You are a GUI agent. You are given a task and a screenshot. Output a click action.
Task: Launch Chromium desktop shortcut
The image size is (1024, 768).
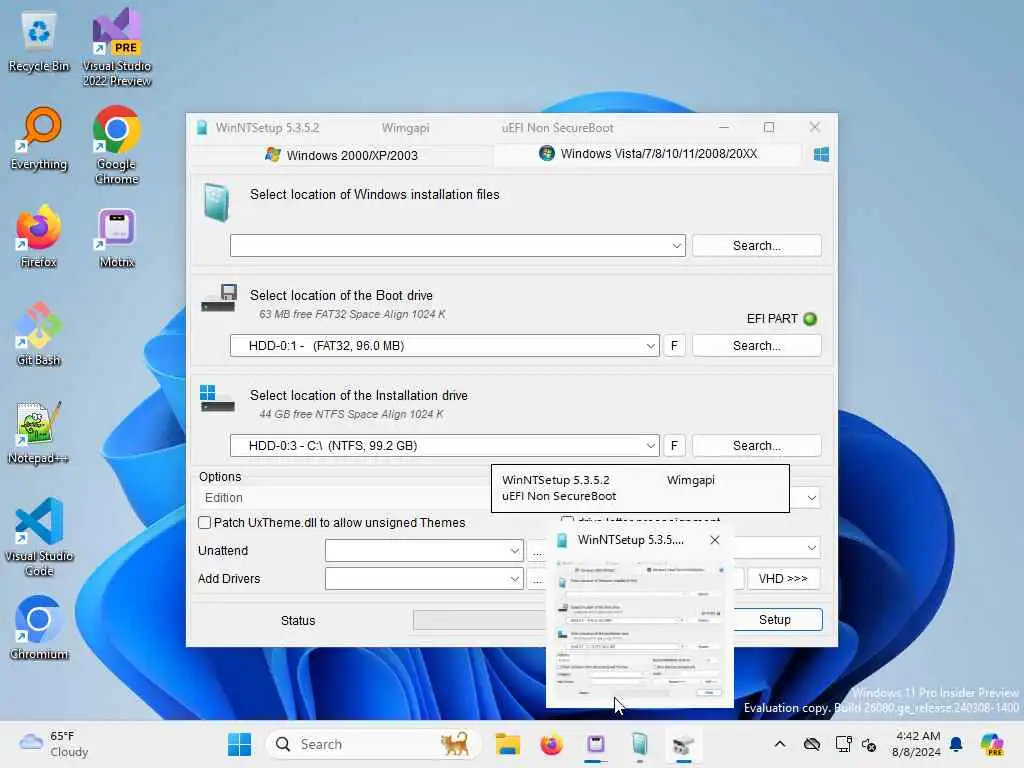coord(39,628)
